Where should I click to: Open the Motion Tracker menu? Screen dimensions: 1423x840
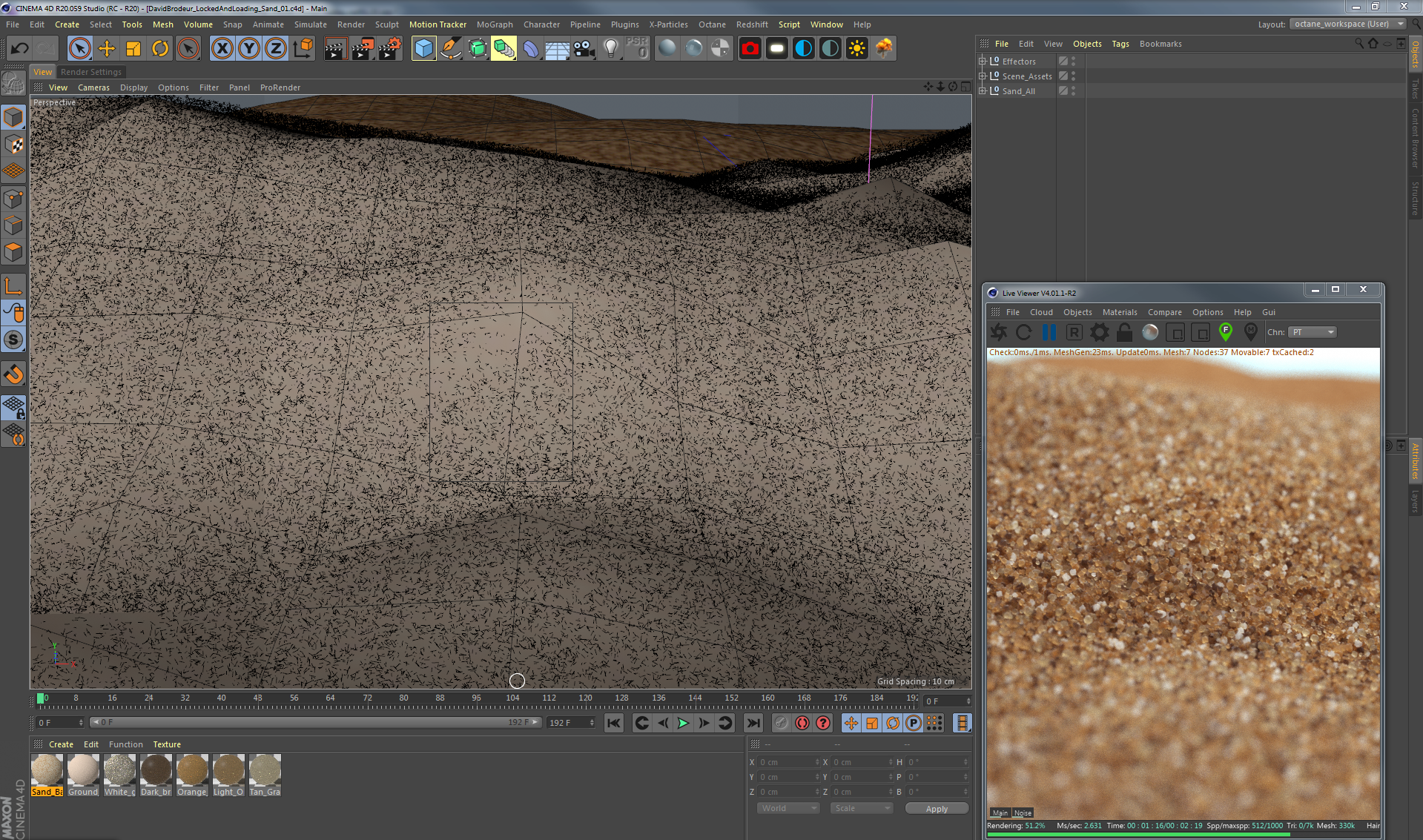pos(438,24)
